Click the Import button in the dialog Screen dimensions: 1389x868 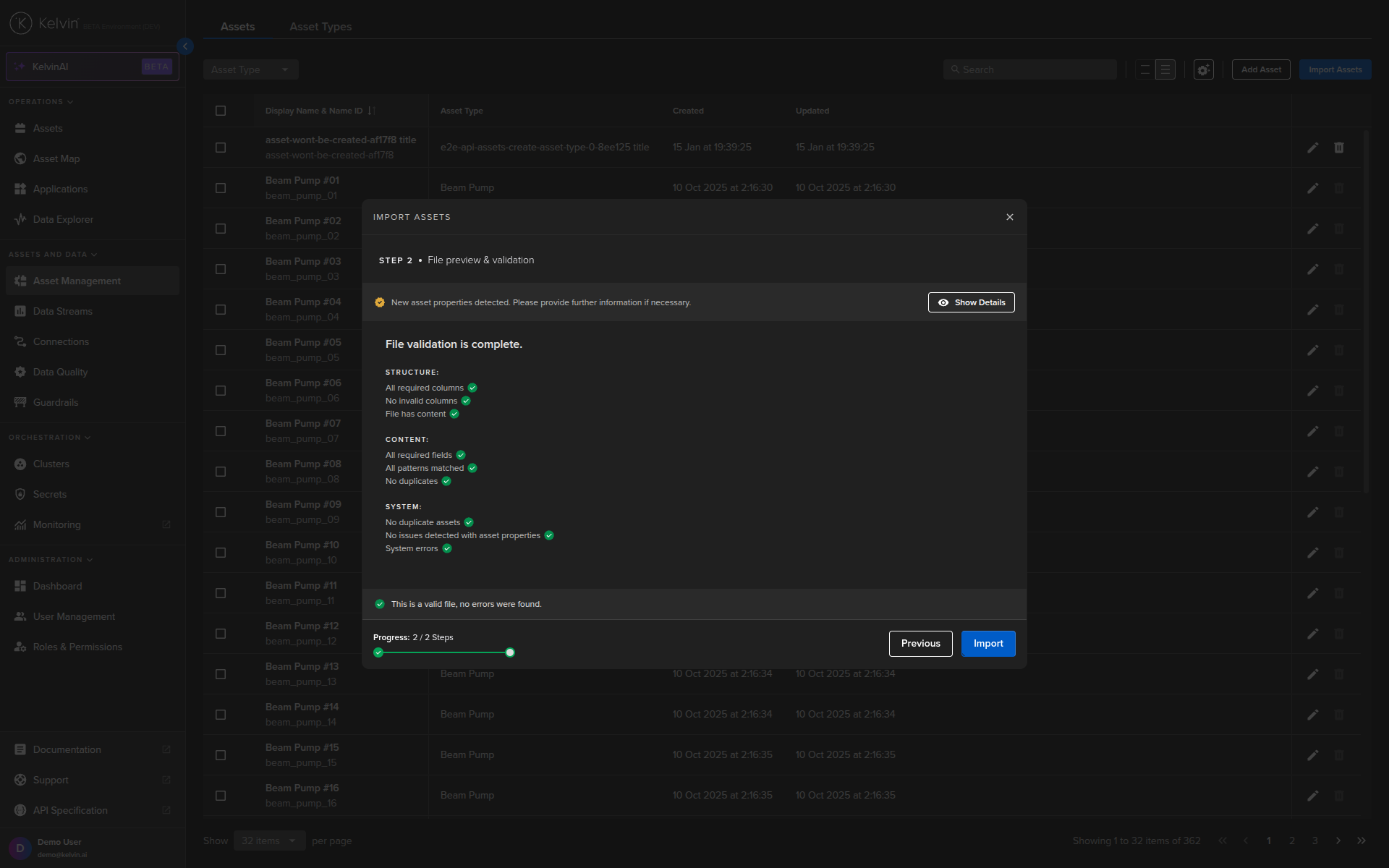tap(988, 643)
